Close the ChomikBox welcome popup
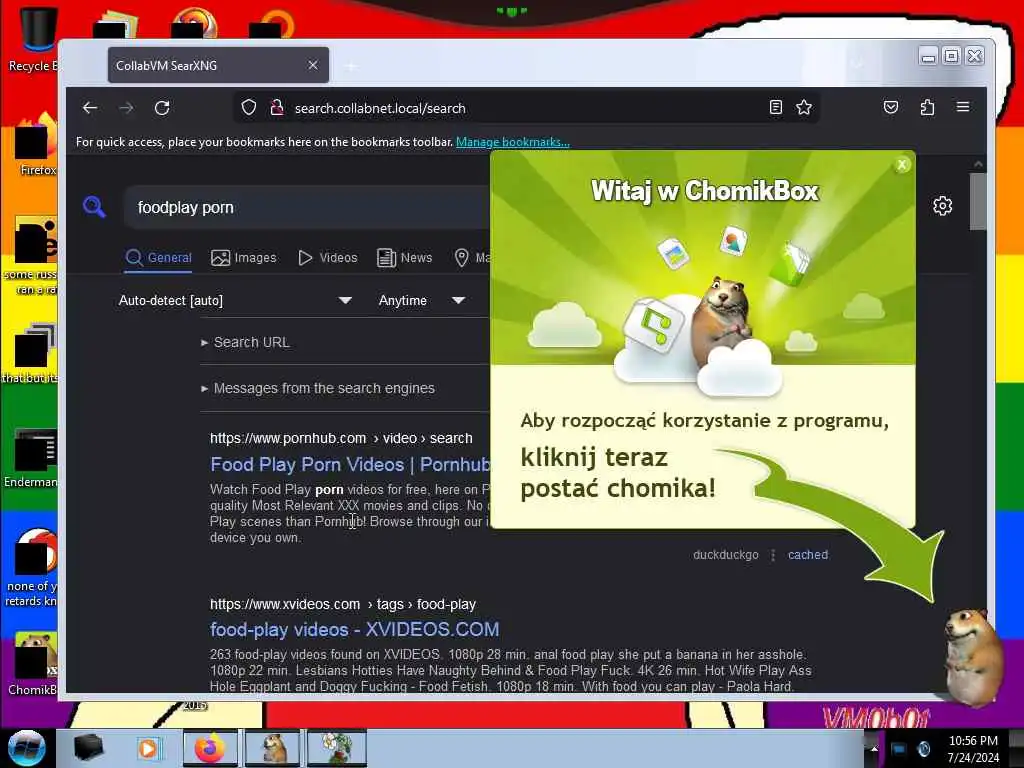This screenshot has height=768, width=1024. (902, 165)
